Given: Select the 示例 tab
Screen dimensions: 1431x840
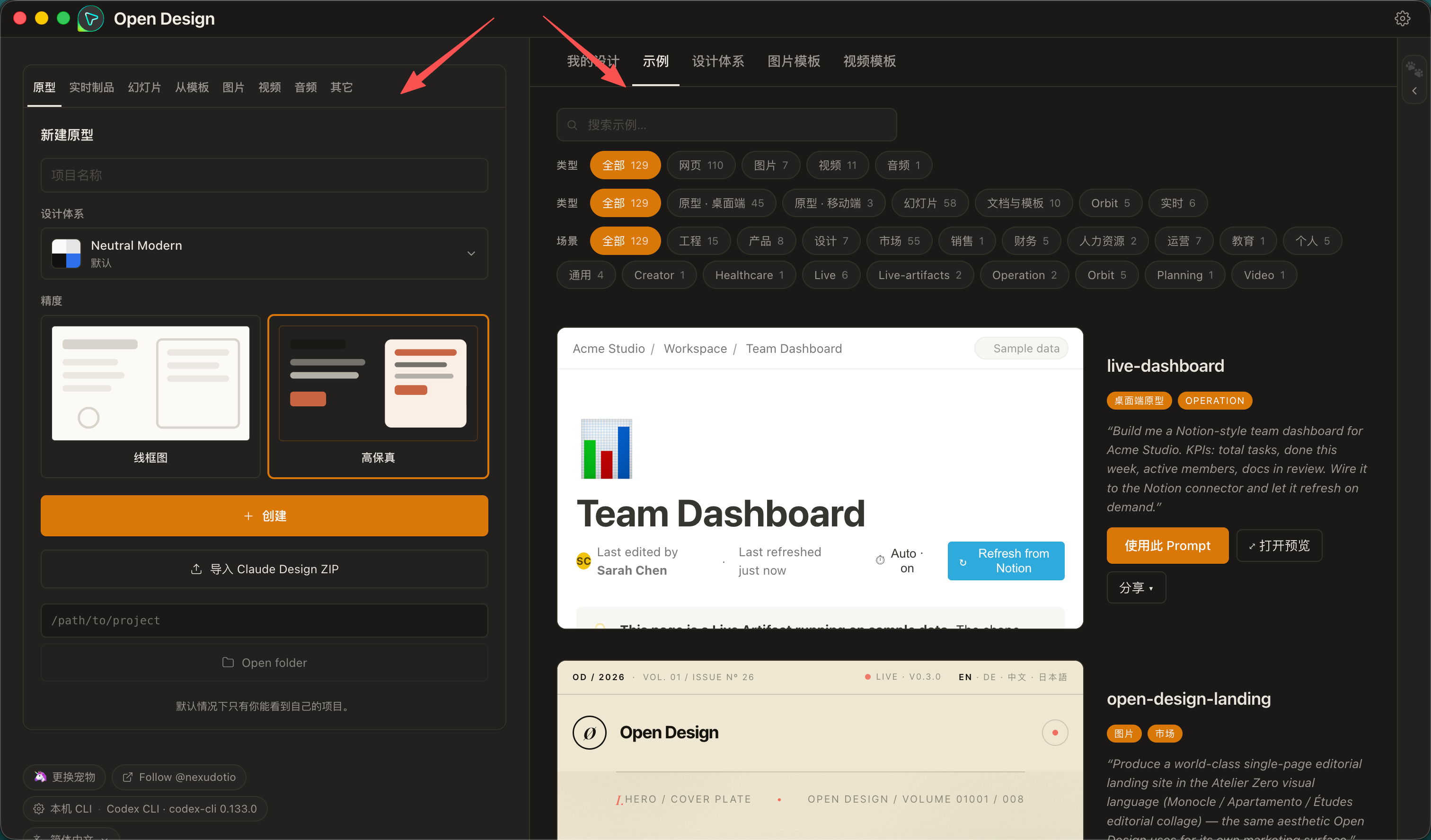Looking at the screenshot, I should [655, 61].
